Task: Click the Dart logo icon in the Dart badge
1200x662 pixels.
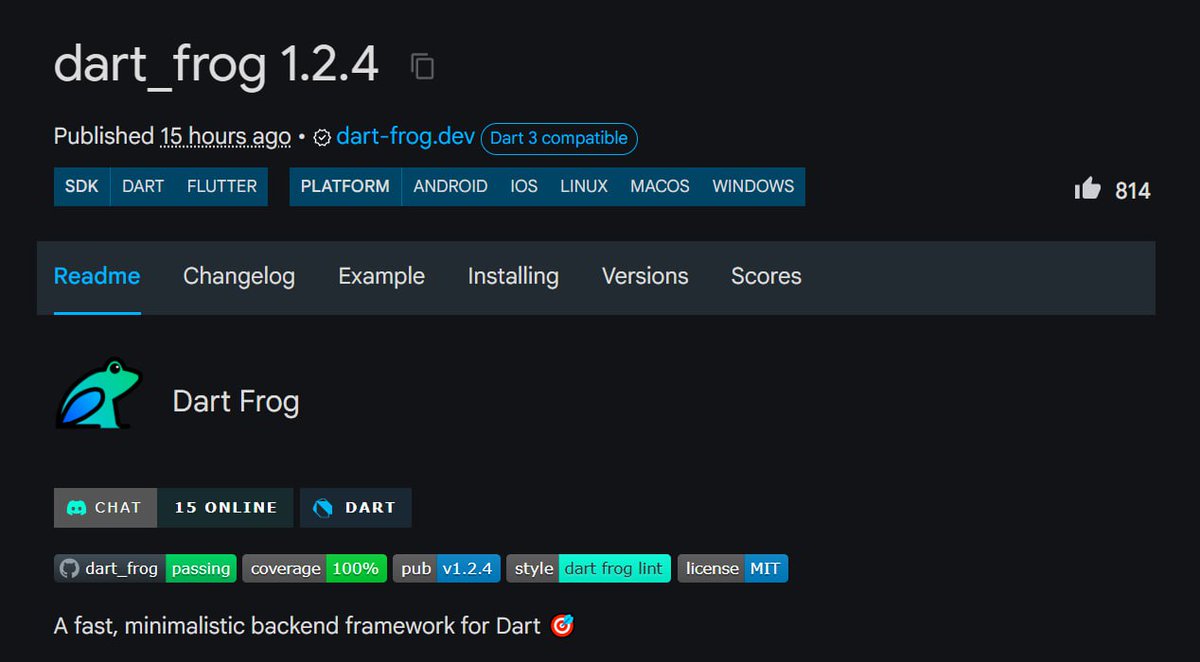Action: coord(322,507)
